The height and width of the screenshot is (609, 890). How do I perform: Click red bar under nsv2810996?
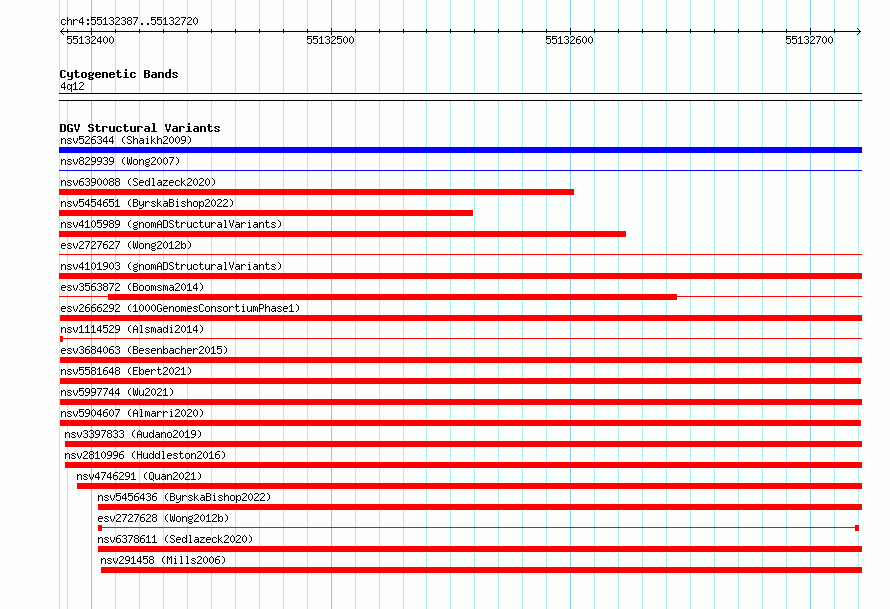tap(463, 465)
